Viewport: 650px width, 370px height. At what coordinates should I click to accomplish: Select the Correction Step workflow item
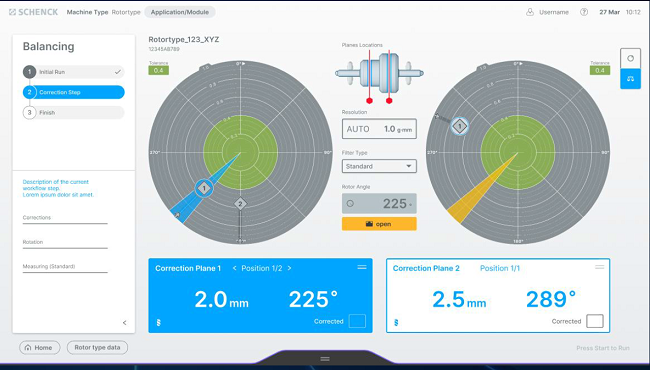coord(74,92)
